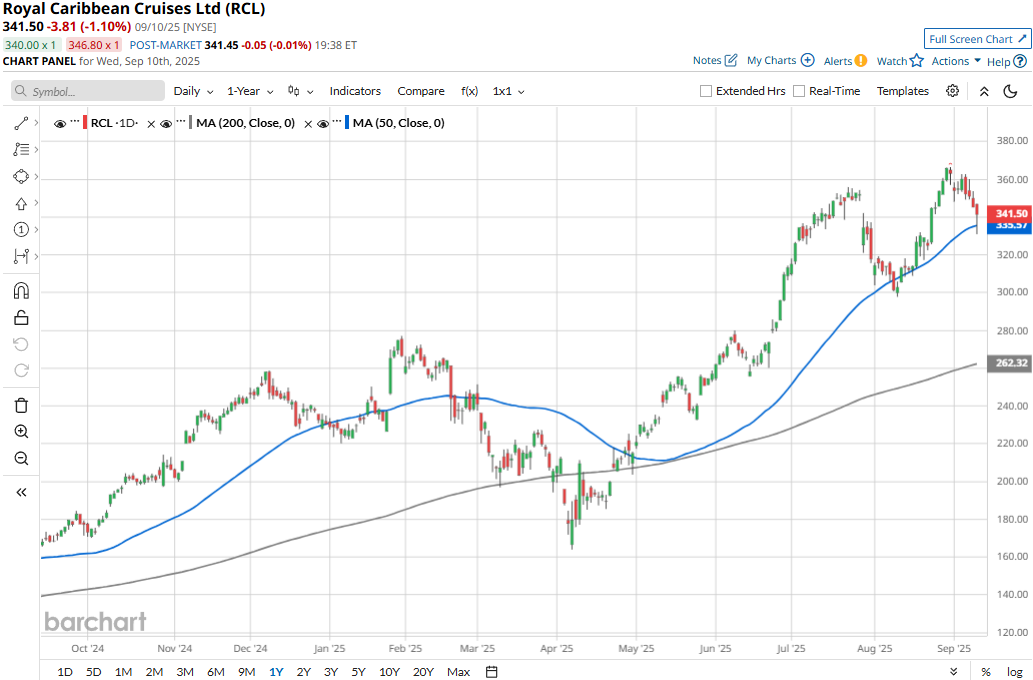The width and height of the screenshot is (1033, 680).
Task: Expand Fibonacci tool options chevron
Action: [36, 150]
